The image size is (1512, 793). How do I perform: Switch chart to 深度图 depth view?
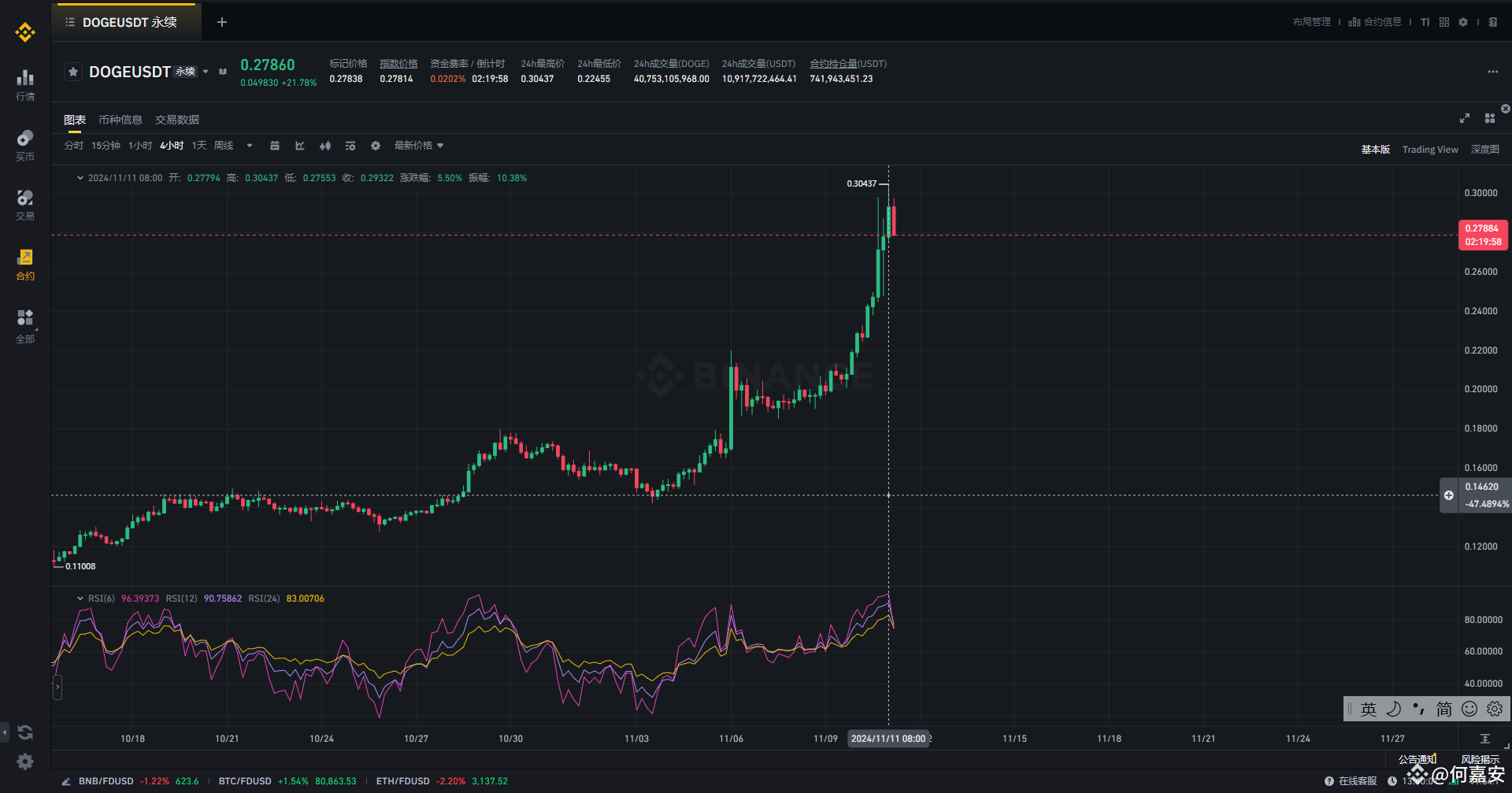click(x=1485, y=150)
